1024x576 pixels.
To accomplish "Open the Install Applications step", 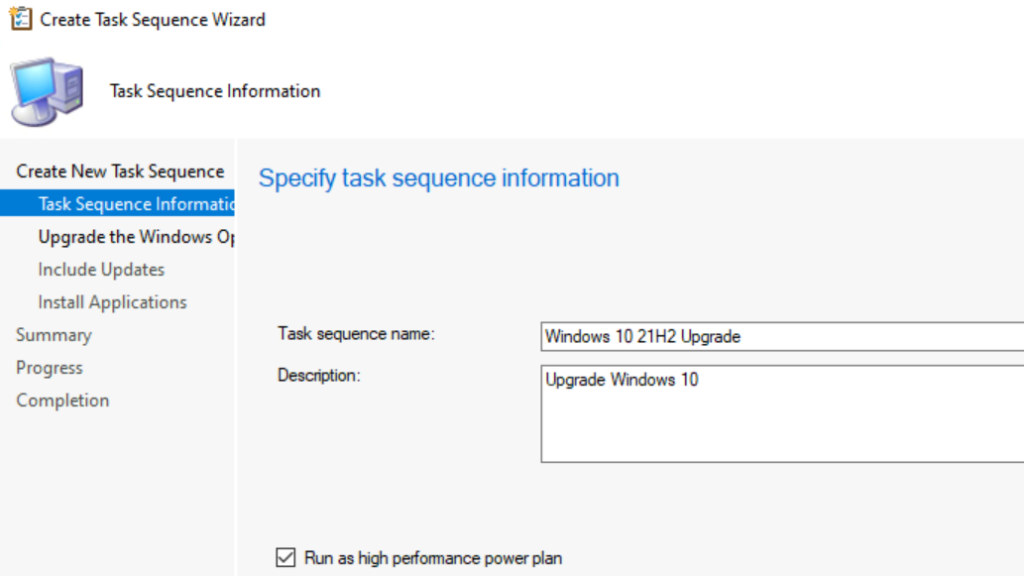I will [112, 302].
